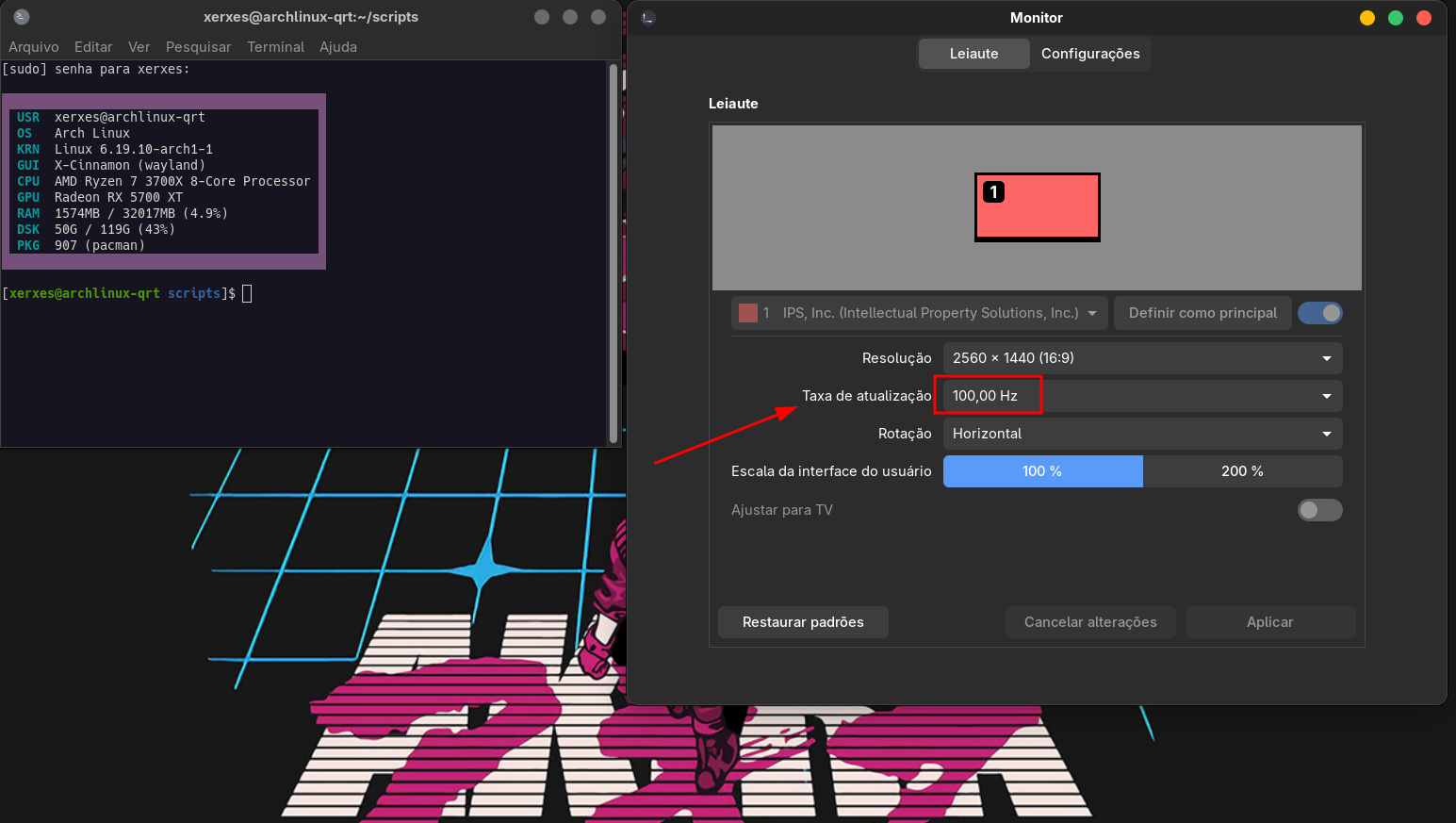Close the Monitor window with red button

pyautogui.click(x=1424, y=18)
